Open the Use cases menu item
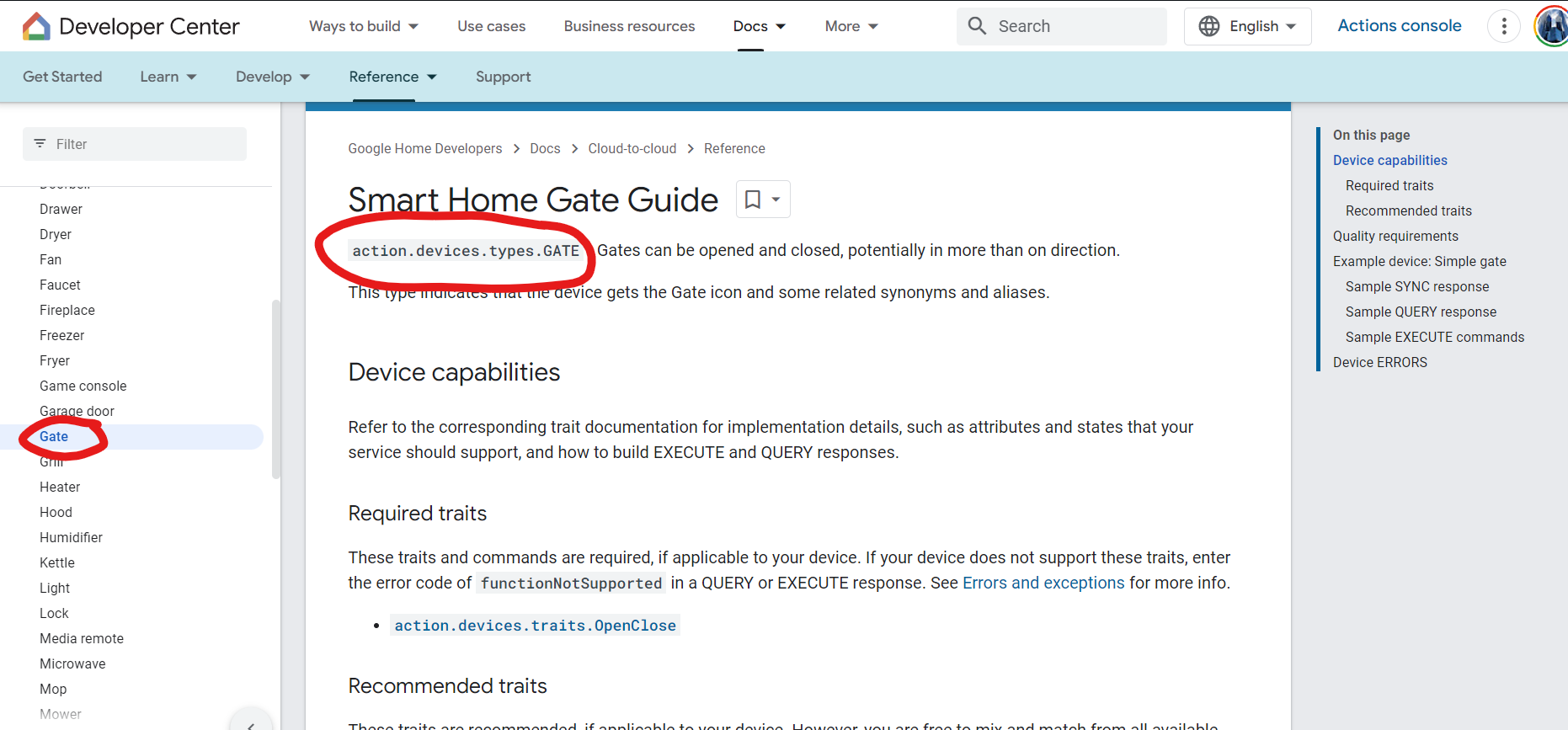The image size is (1568, 730). 492,26
